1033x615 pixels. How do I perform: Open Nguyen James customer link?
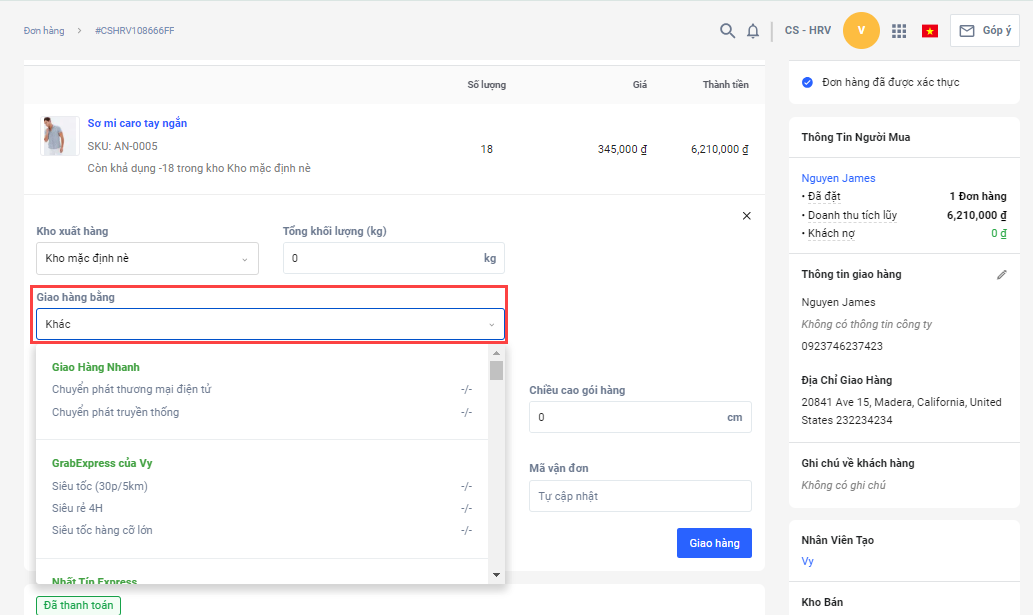point(838,178)
